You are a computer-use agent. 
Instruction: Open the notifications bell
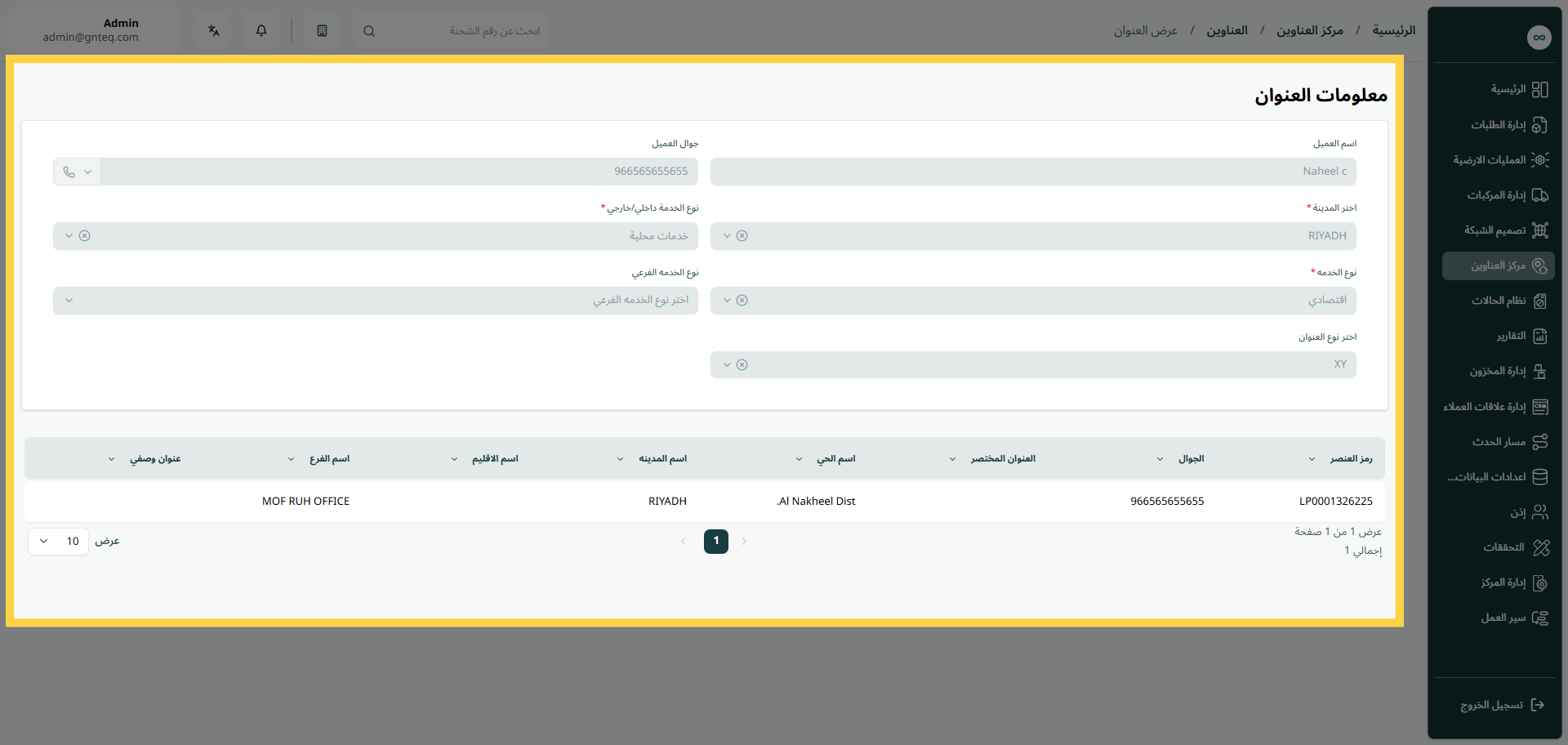tap(261, 31)
